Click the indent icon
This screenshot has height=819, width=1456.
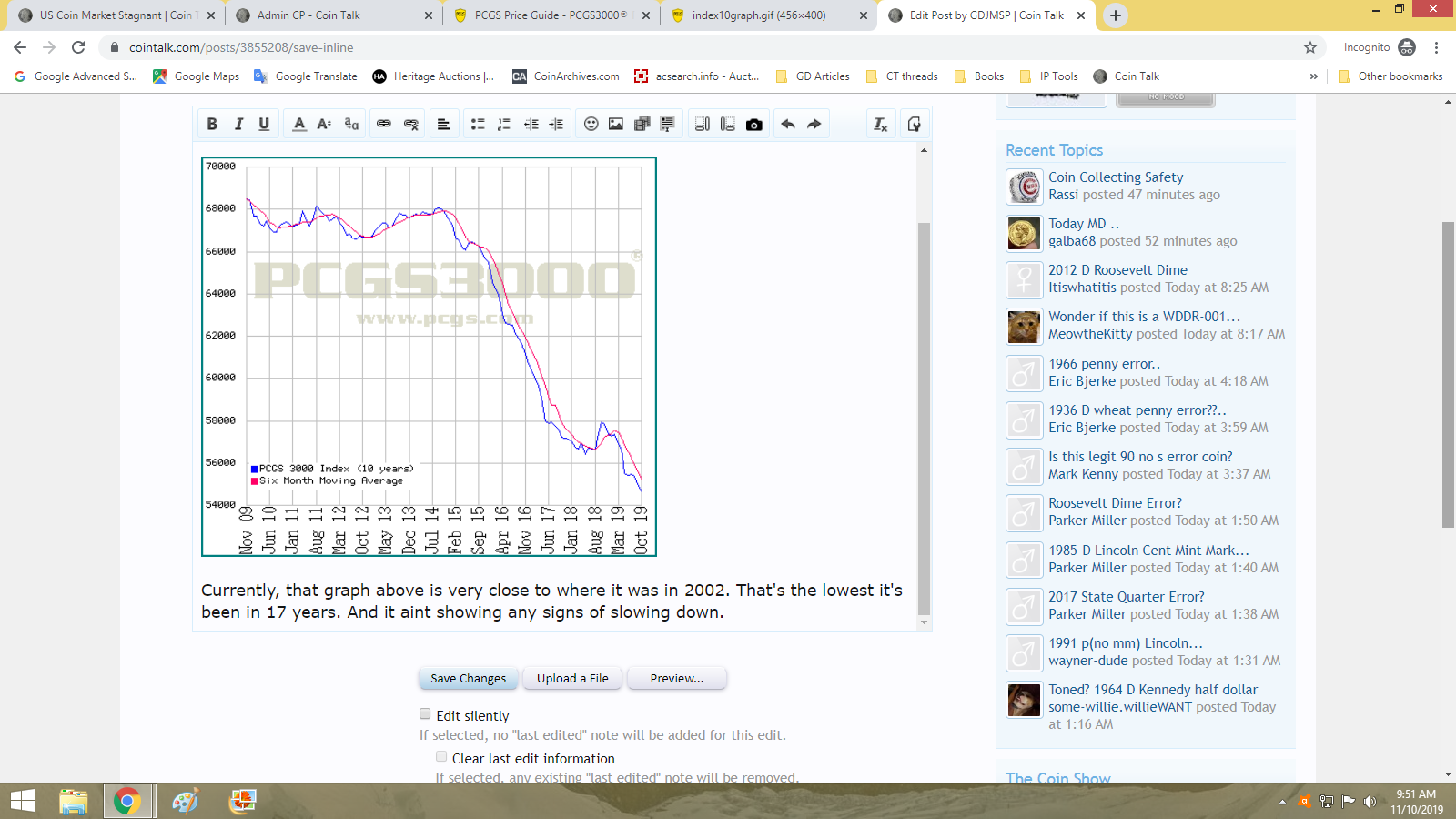pyautogui.click(x=557, y=124)
